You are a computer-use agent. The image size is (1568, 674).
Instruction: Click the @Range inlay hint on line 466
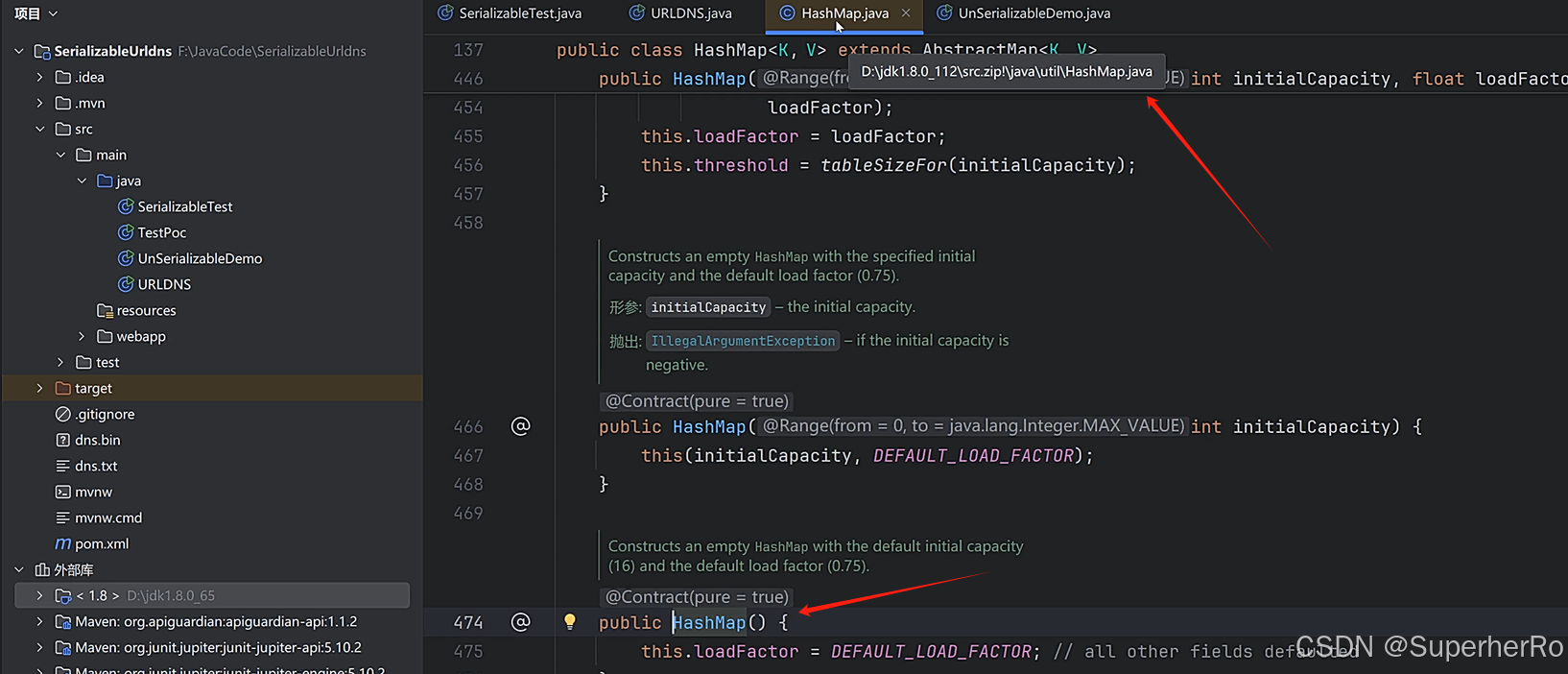973,426
